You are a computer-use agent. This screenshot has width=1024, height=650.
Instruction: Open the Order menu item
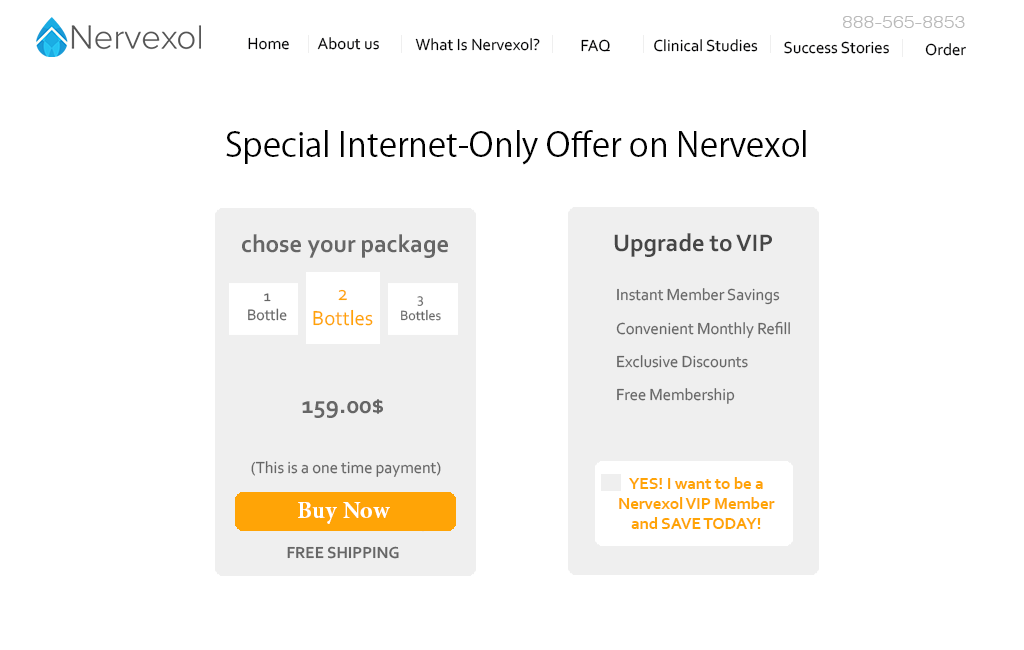(x=945, y=50)
